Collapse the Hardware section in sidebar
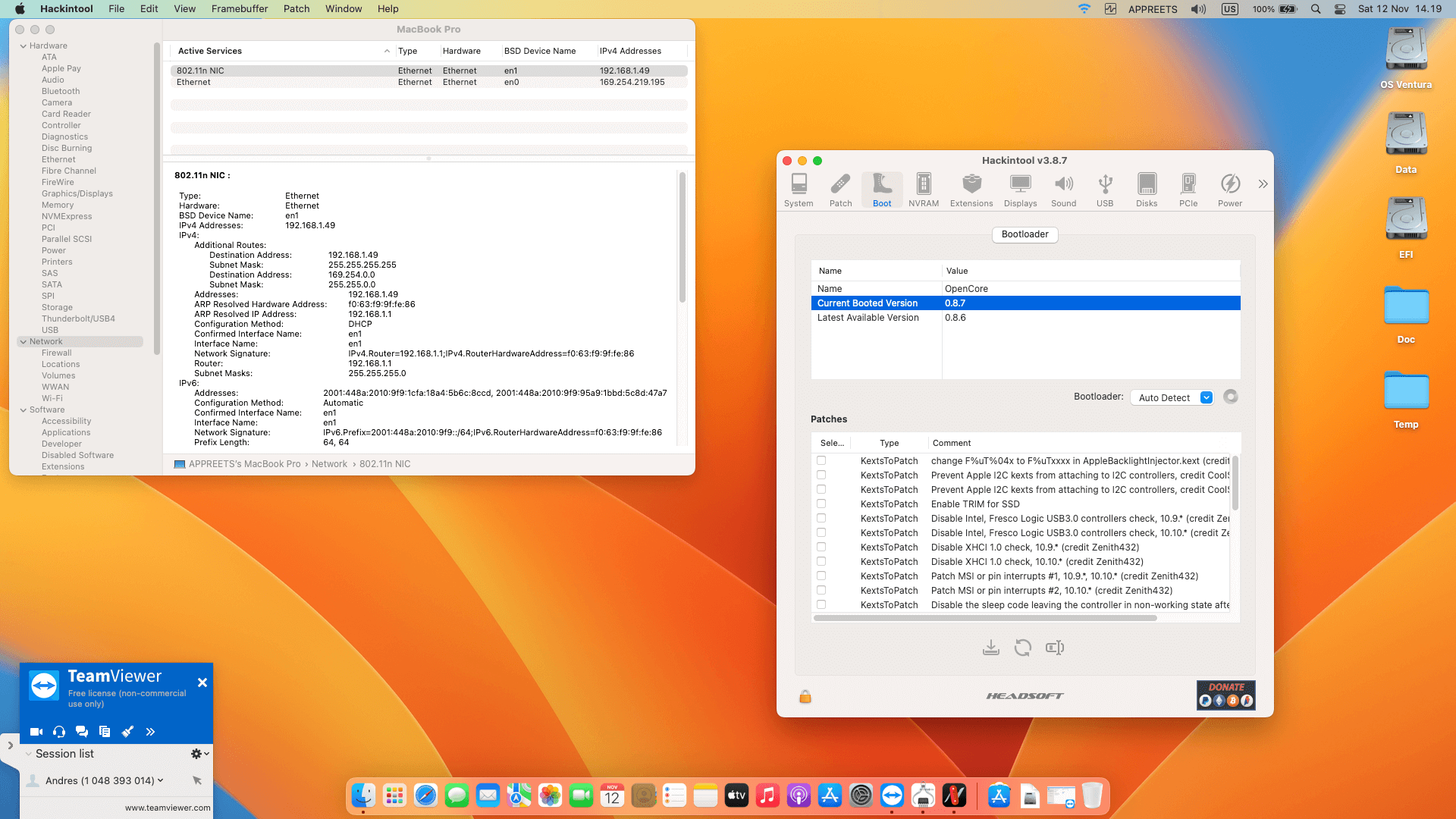This screenshot has width=1456, height=819. (x=24, y=46)
